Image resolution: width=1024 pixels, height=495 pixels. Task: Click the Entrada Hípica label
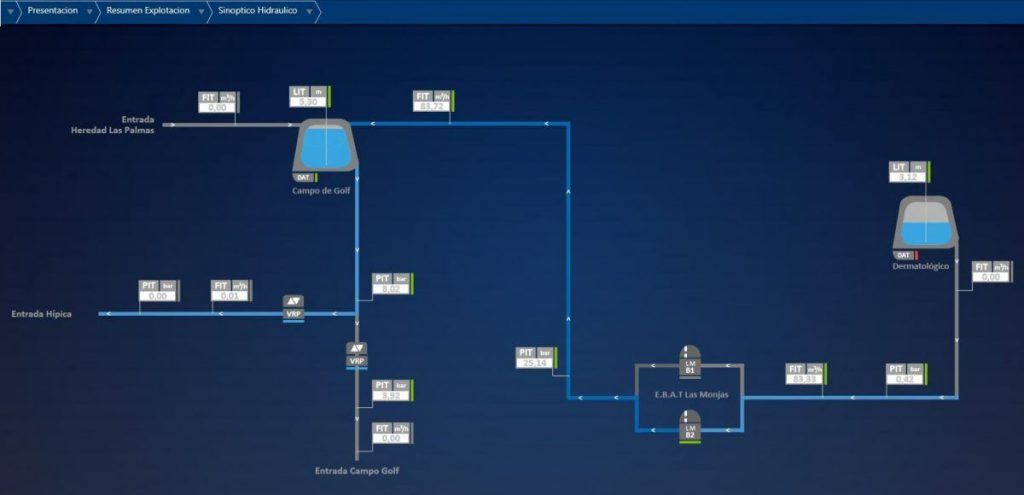(41, 314)
